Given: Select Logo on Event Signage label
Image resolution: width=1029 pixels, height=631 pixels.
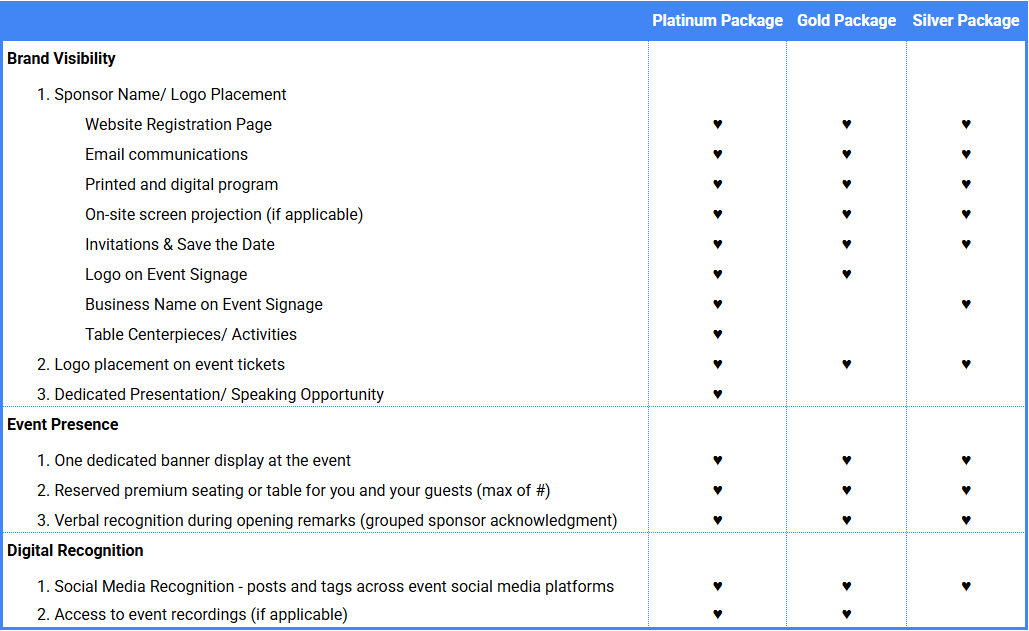Looking at the screenshot, I should [166, 275].
